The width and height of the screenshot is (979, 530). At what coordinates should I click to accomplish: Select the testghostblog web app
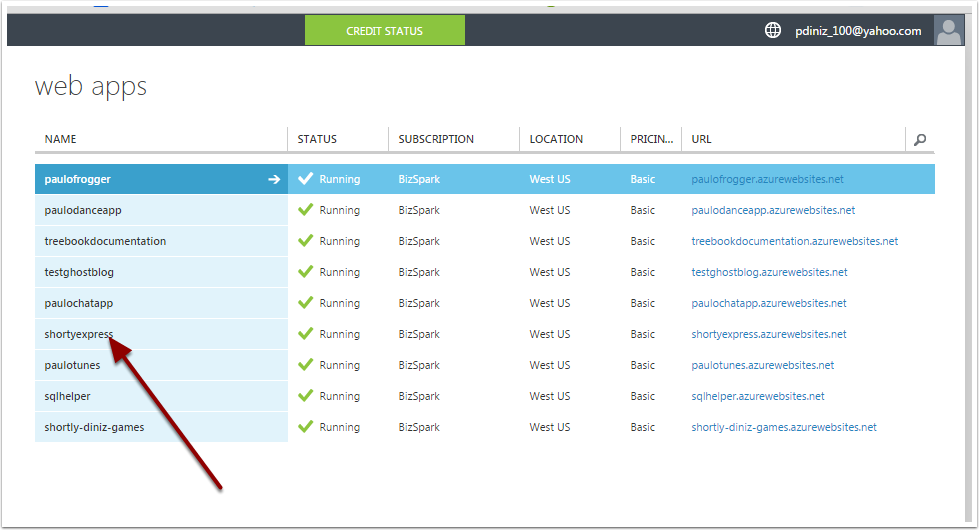pos(79,272)
